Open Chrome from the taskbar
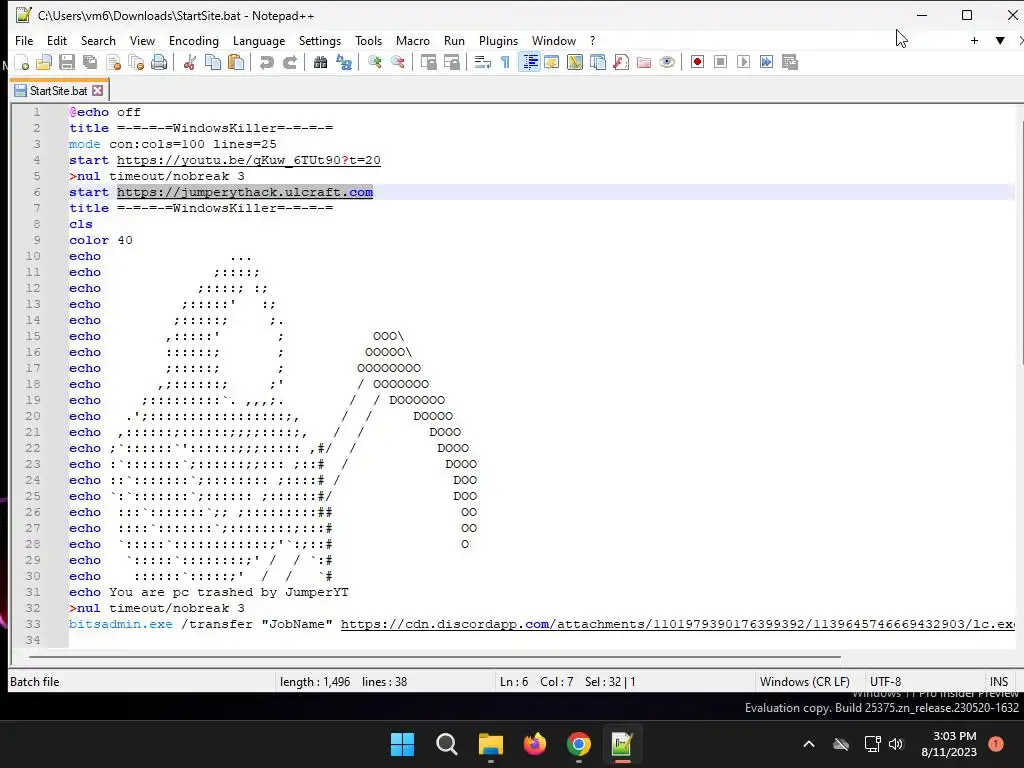Image resolution: width=1024 pixels, height=768 pixels. pos(579,744)
